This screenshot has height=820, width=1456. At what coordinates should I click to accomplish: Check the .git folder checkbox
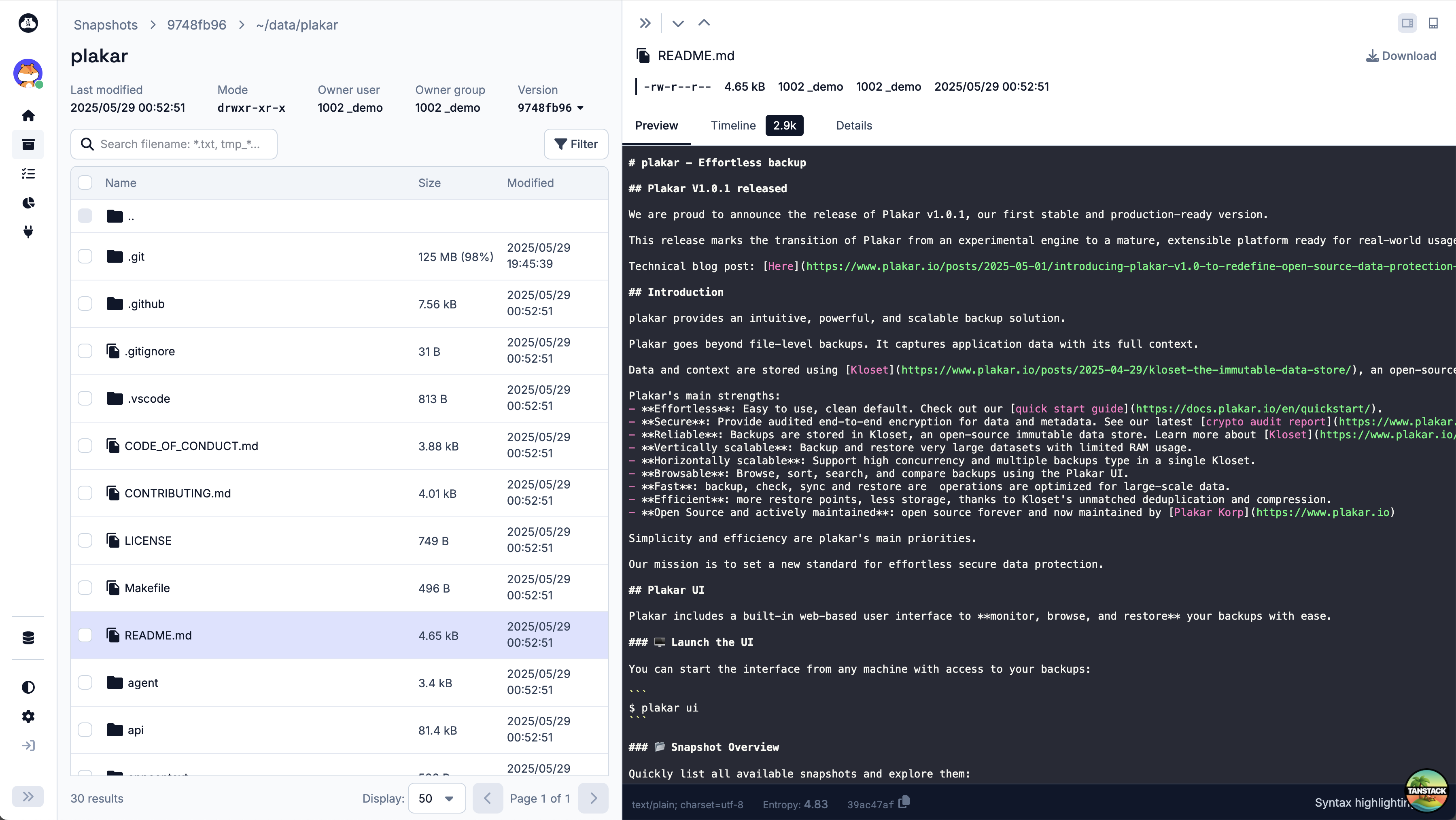click(x=85, y=255)
